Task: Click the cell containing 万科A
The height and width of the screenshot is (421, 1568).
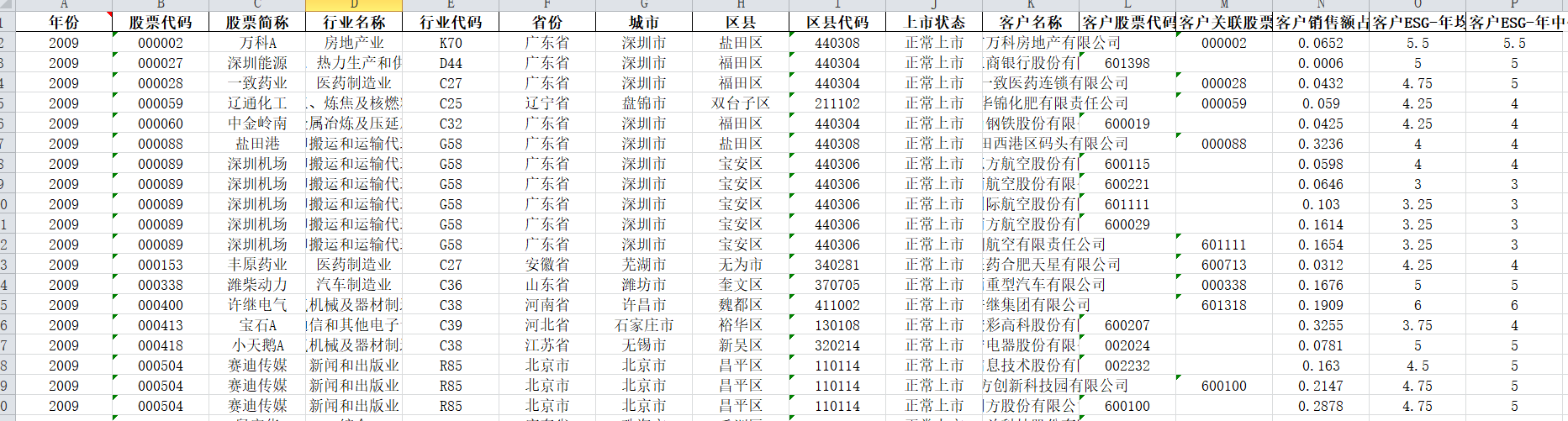Action: [x=257, y=43]
